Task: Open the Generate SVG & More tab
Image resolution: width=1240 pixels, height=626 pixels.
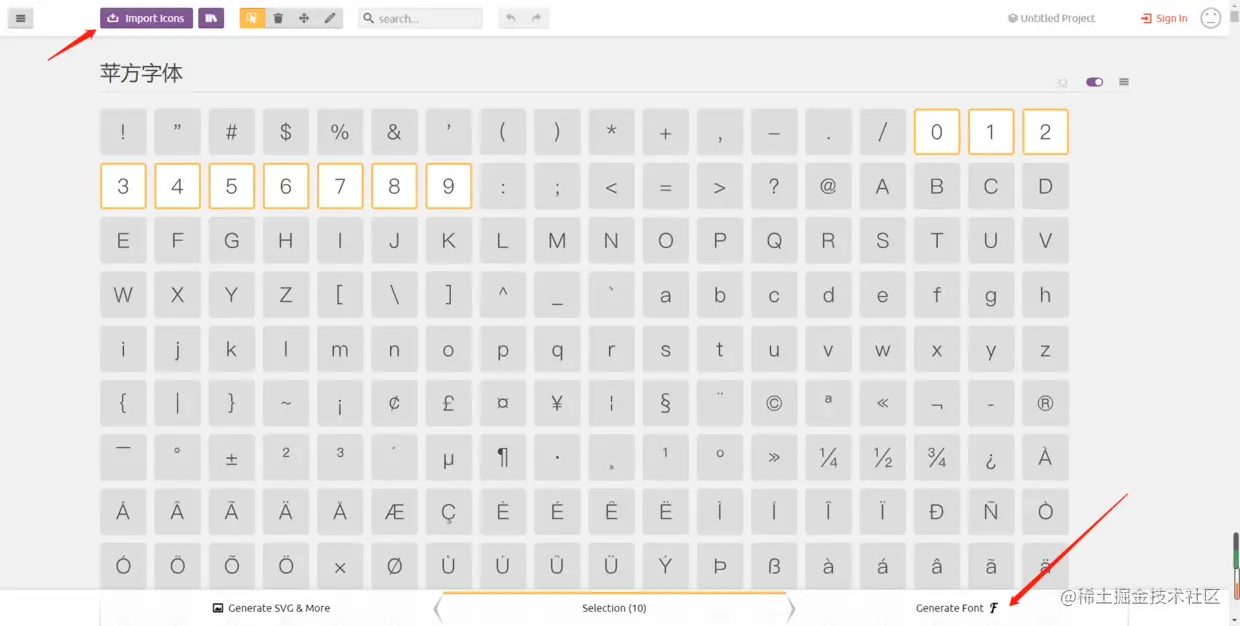Action: coord(271,607)
